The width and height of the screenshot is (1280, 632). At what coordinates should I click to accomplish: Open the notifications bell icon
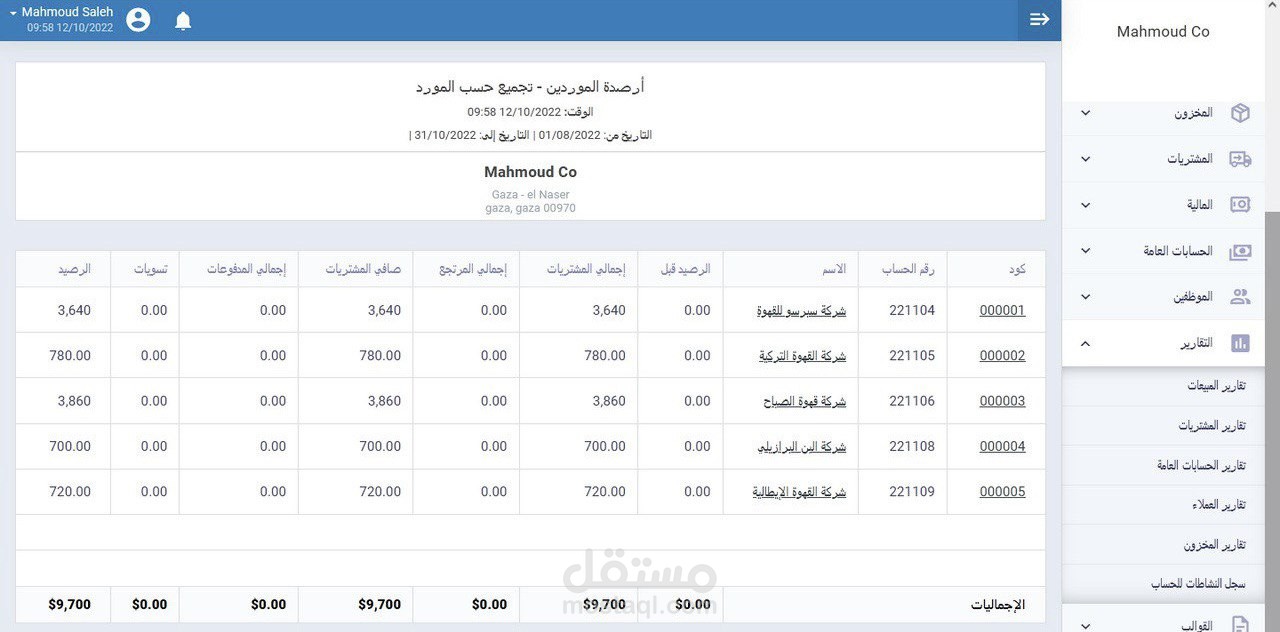183,19
